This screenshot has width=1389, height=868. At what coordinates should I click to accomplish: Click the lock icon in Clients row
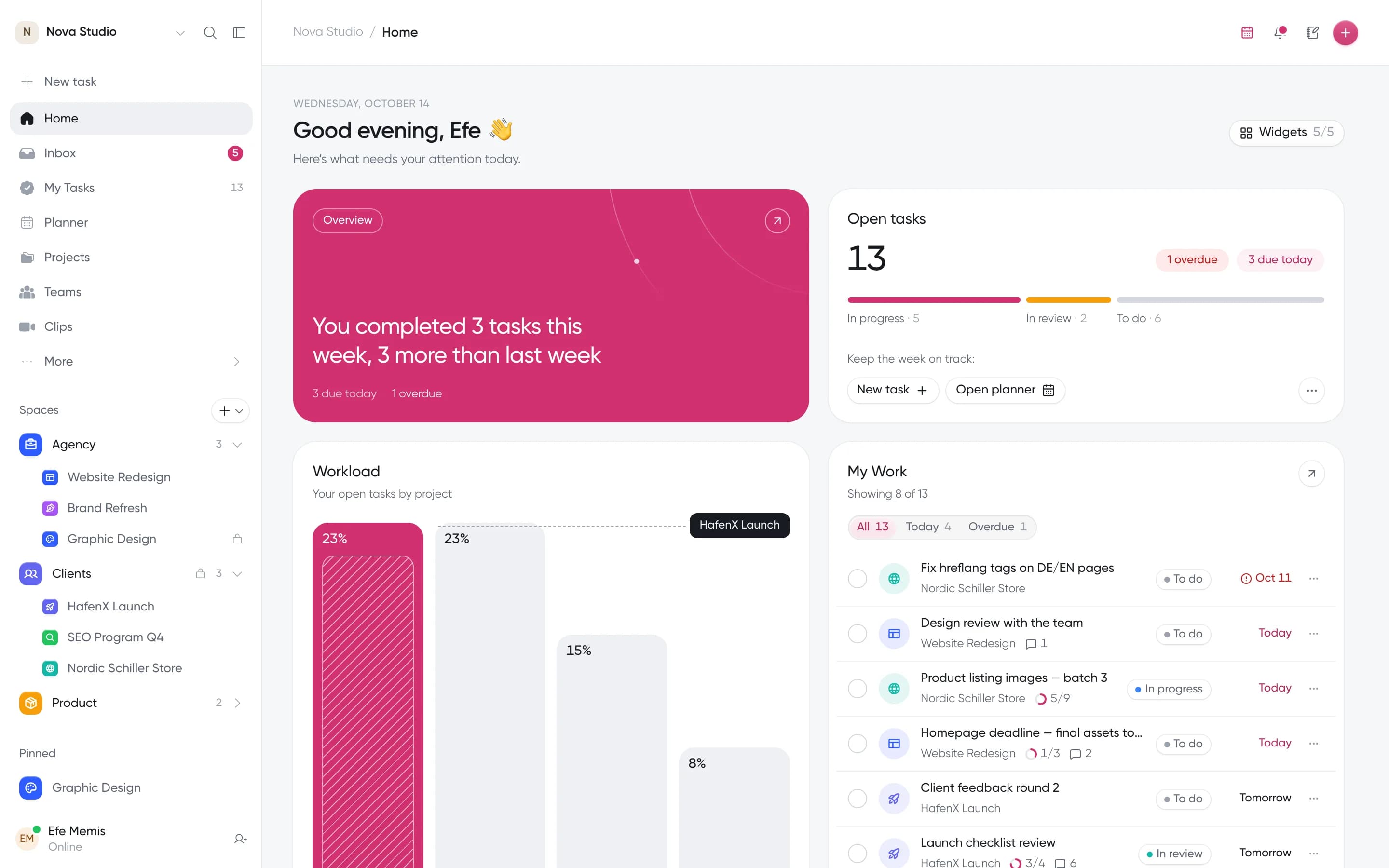[200, 573]
